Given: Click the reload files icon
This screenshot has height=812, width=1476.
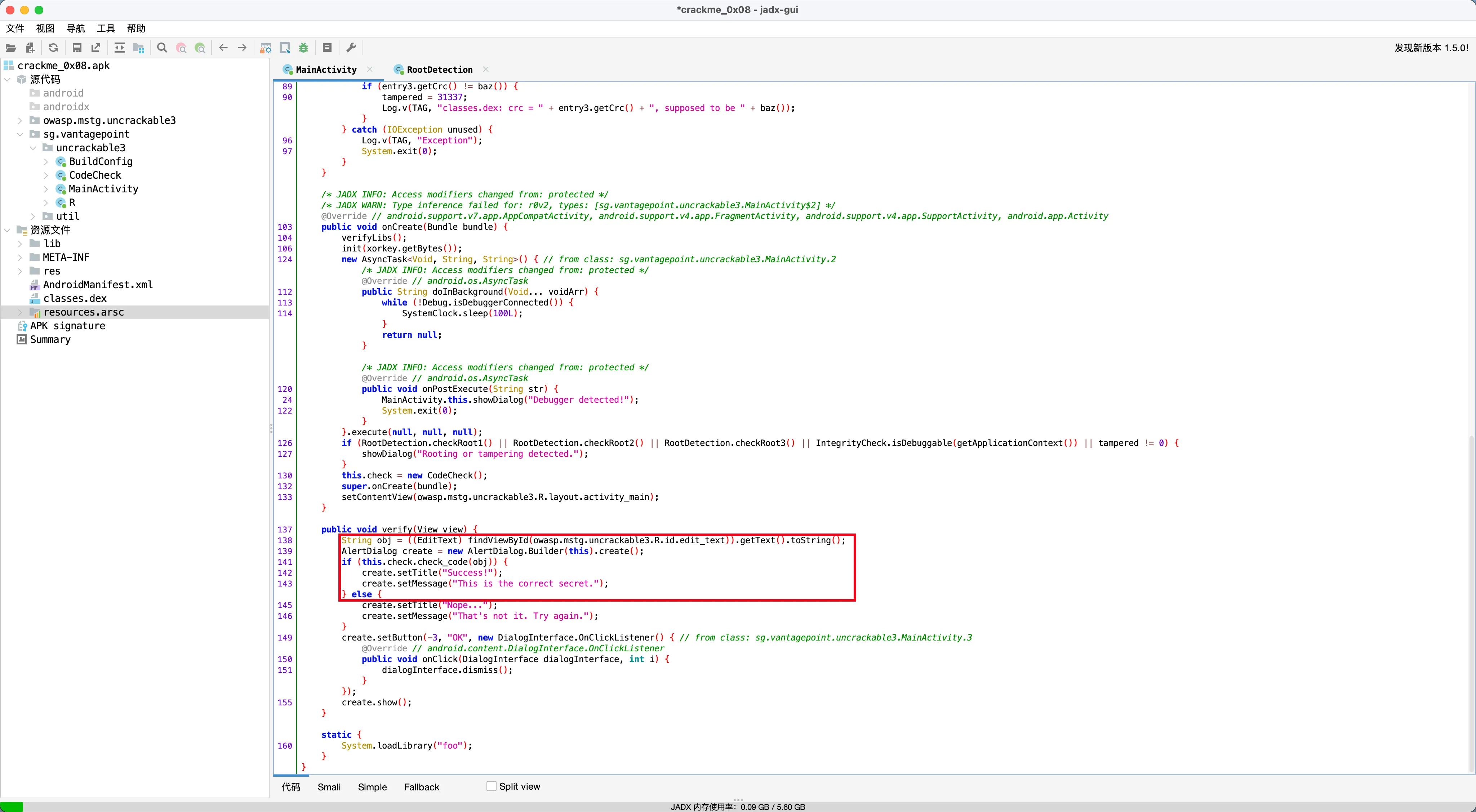Looking at the screenshot, I should click(x=53, y=48).
